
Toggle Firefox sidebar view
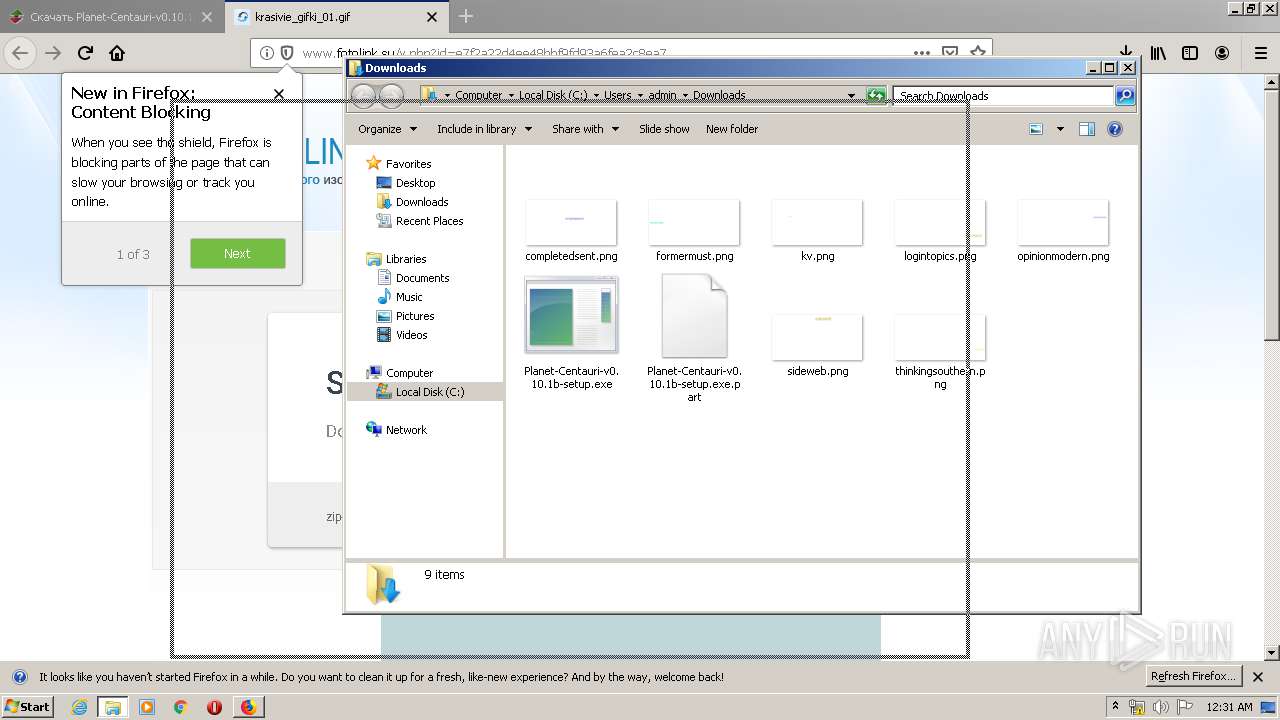pos(1190,53)
